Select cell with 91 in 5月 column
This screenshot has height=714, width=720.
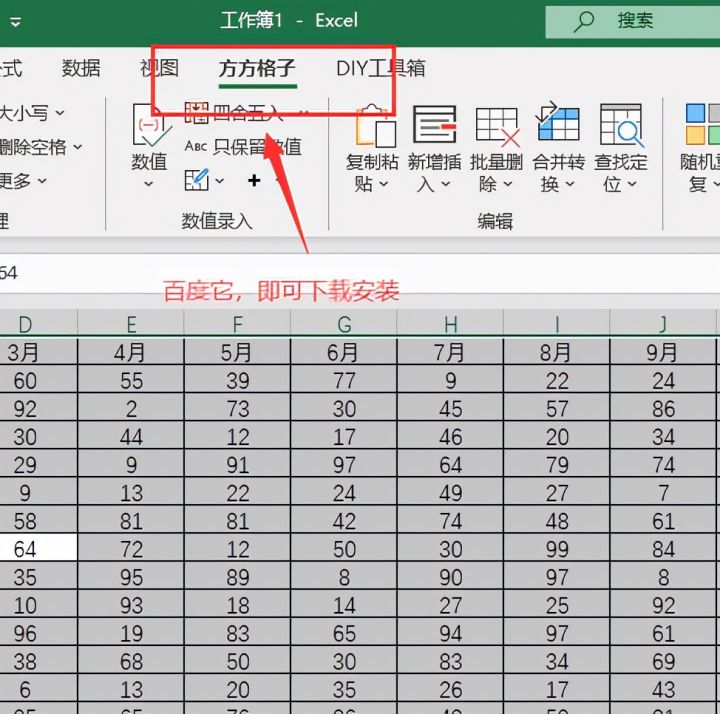(237, 465)
